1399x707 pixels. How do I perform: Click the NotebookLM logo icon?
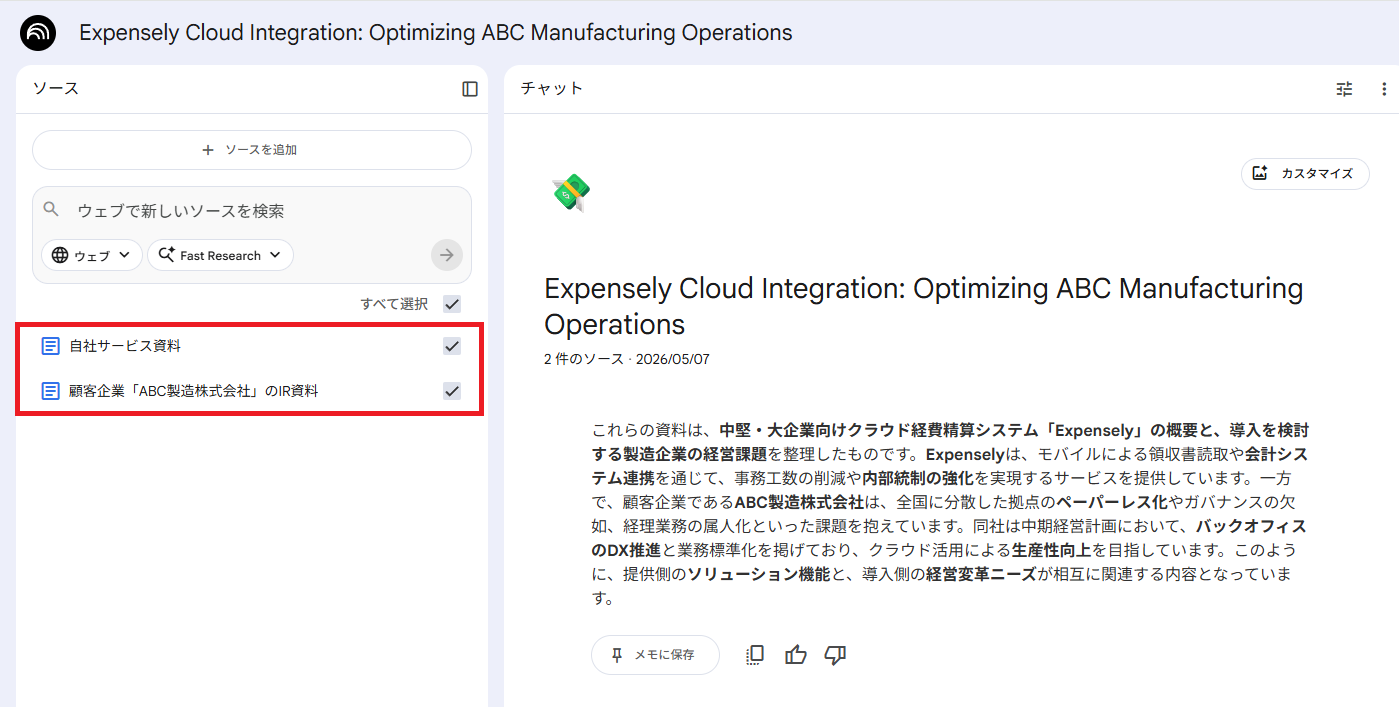pos(38,33)
